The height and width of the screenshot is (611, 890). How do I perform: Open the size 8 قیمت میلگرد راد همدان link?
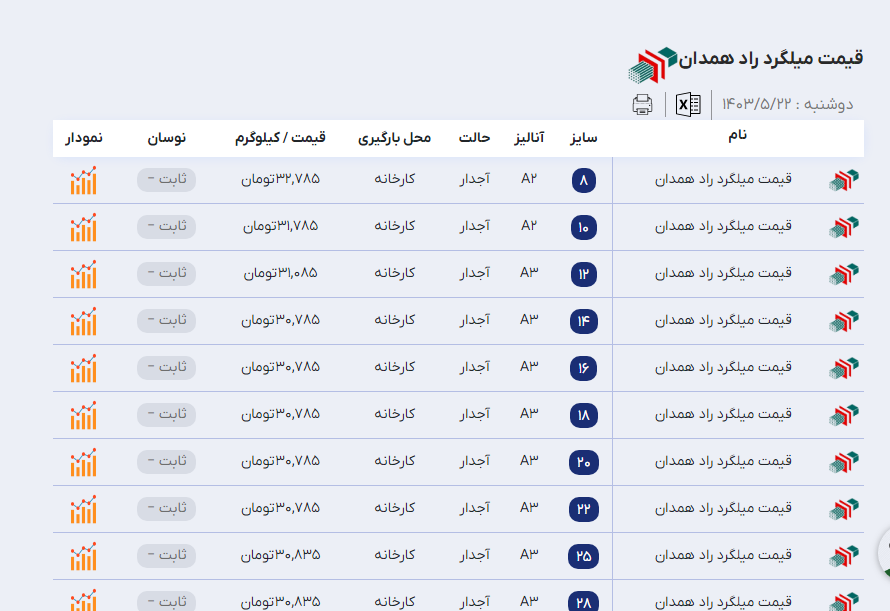723,180
